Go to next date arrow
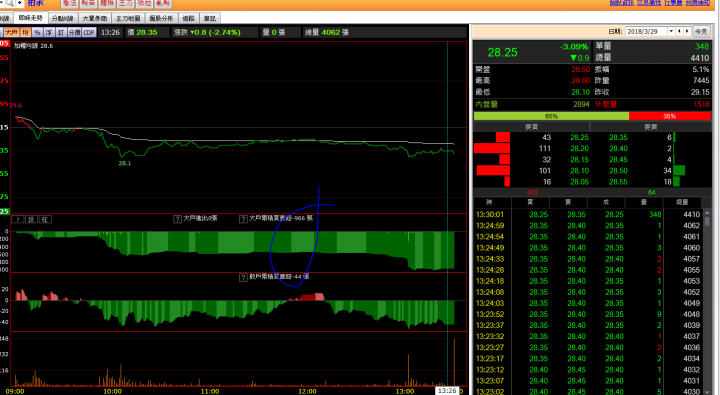The height and width of the screenshot is (395, 720). [687, 31]
